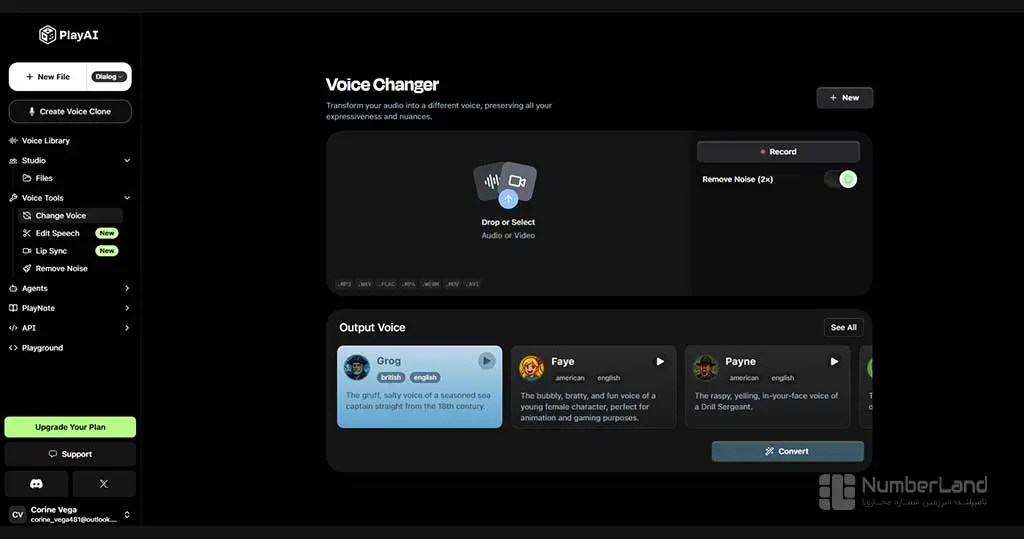Click the Studio menu label
The width and height of the screenshot is (1024, 539).
point(34,160)
